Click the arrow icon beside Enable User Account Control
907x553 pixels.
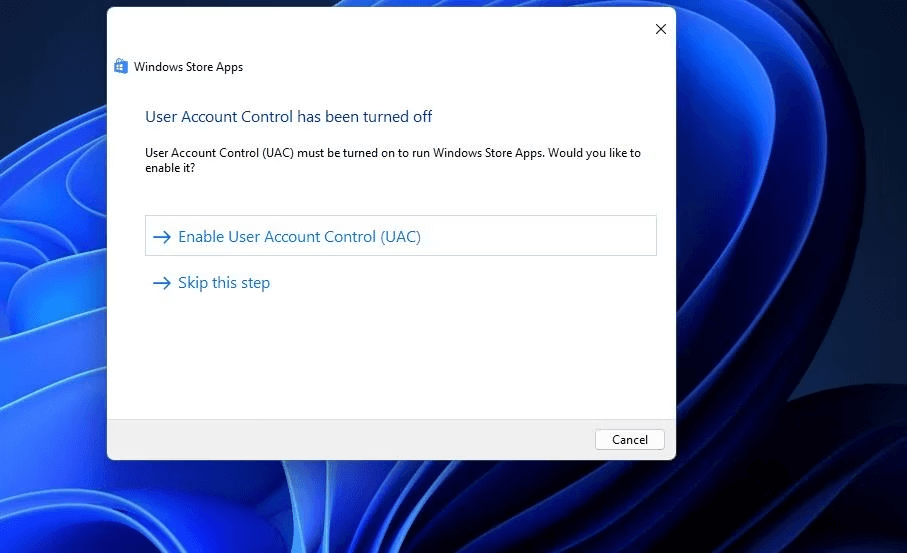click(162, 237)
